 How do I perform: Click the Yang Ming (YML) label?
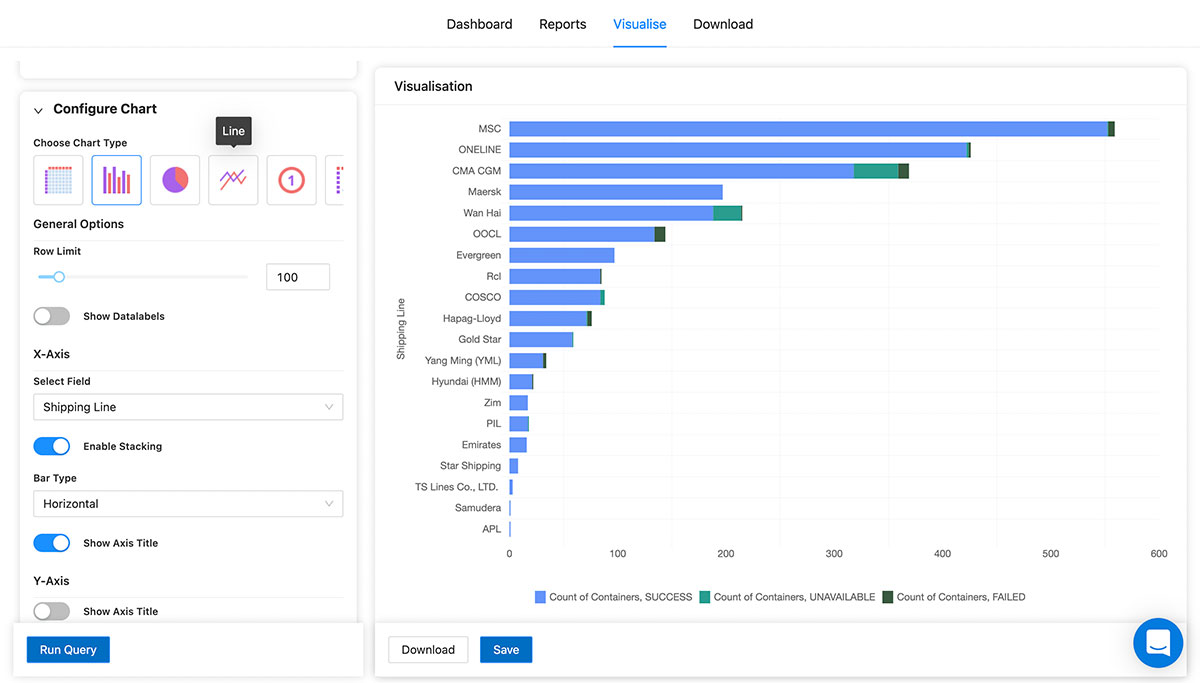[463, 360]
